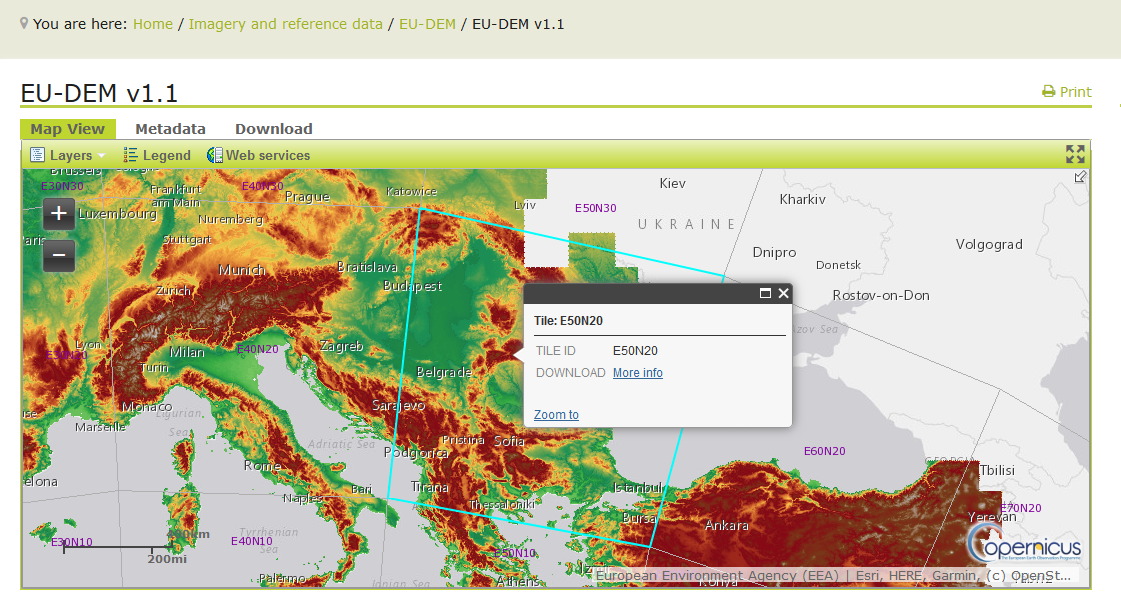Close the E50N20 tile popup

(784, 293)
